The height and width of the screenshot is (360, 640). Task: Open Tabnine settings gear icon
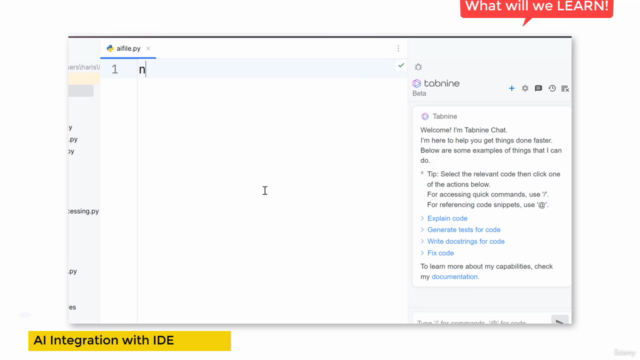[525, 88]
